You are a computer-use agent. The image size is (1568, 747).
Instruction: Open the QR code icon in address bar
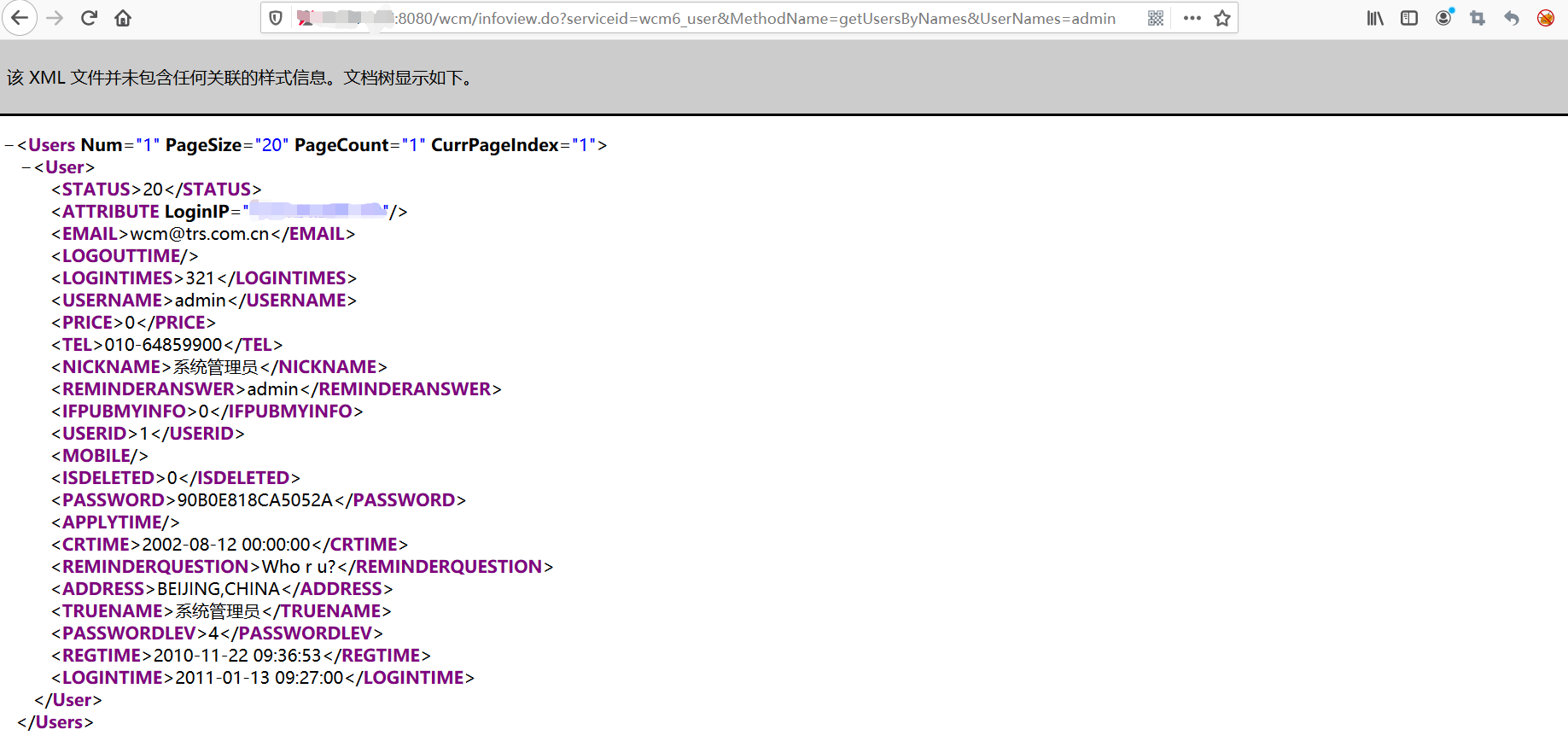pos(1156,18)
